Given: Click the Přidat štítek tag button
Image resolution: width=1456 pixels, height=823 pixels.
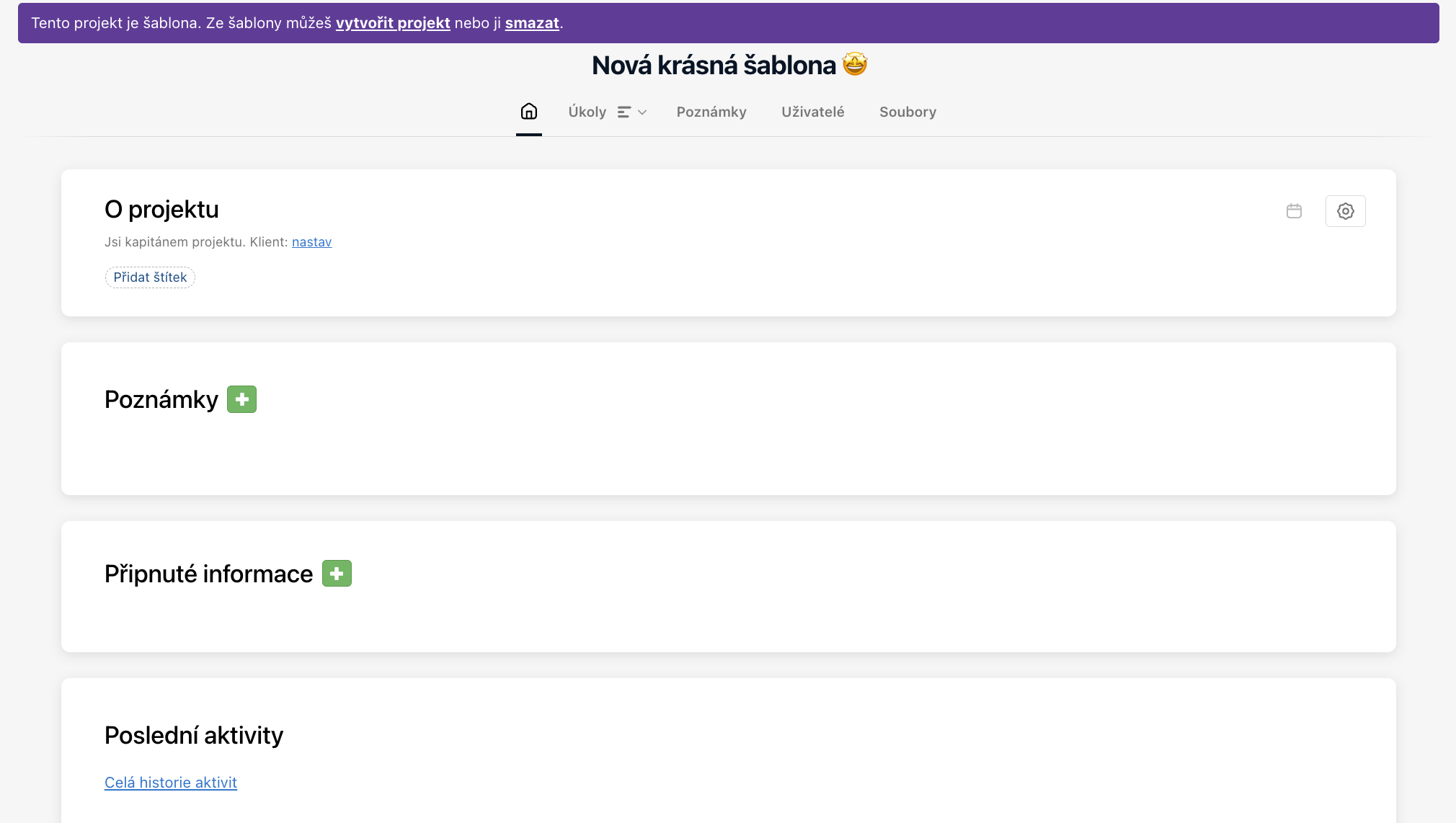Looking at the screenshot, I should point(150,277).
